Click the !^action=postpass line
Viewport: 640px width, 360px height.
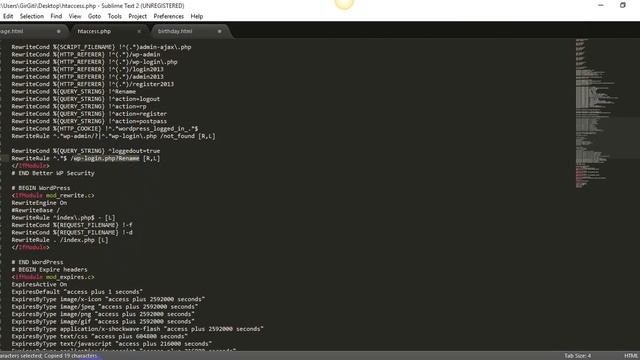89,121
